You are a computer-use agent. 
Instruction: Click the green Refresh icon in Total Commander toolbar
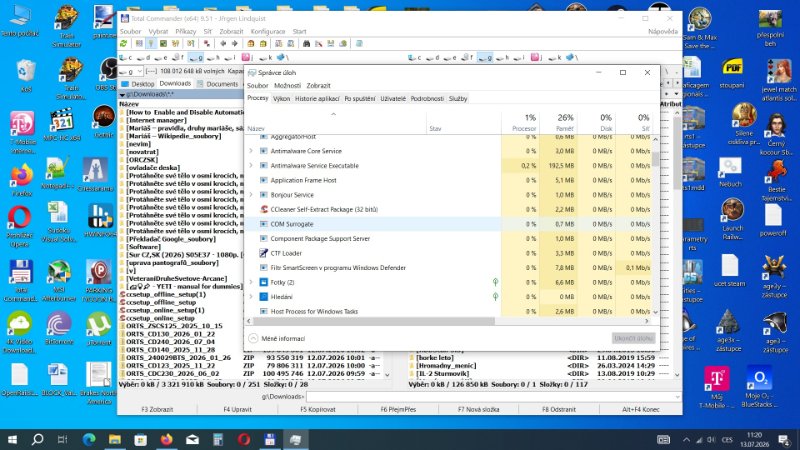click(x=123, y=44)
